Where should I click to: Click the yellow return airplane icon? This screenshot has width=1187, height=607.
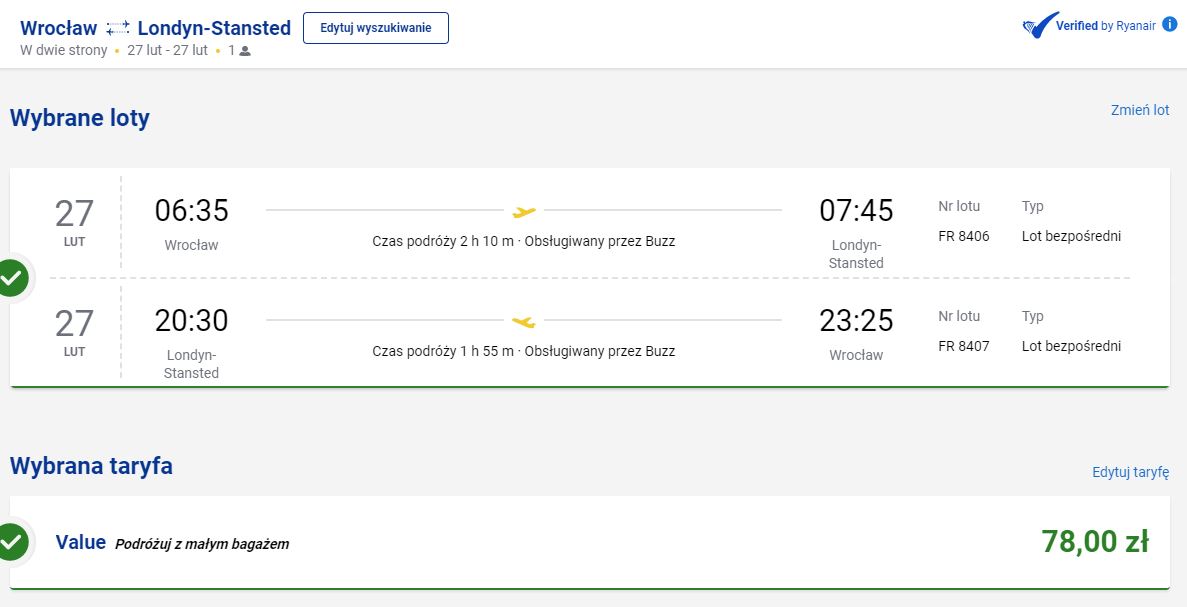click(524, 322)
